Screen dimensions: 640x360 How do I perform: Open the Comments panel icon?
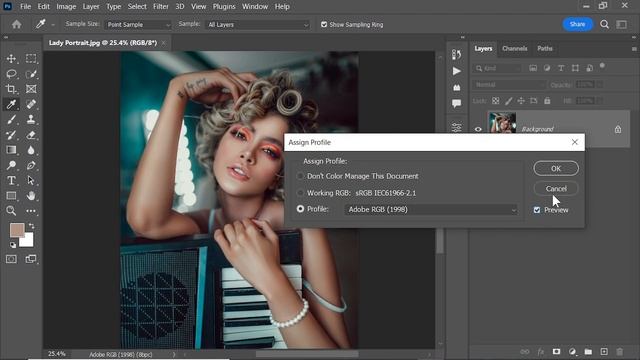457,103
